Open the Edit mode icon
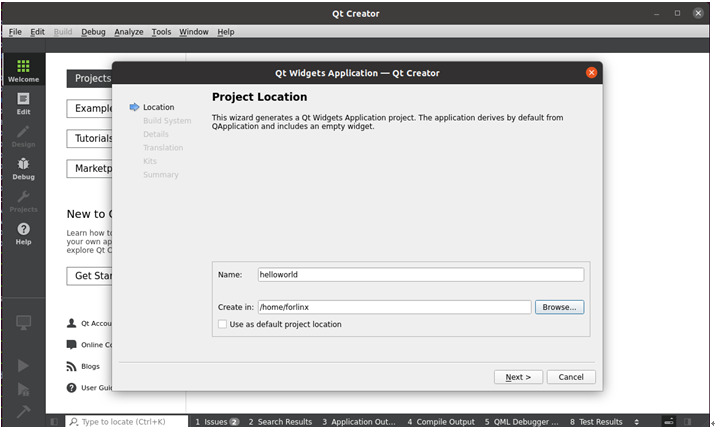 [23, 104]
